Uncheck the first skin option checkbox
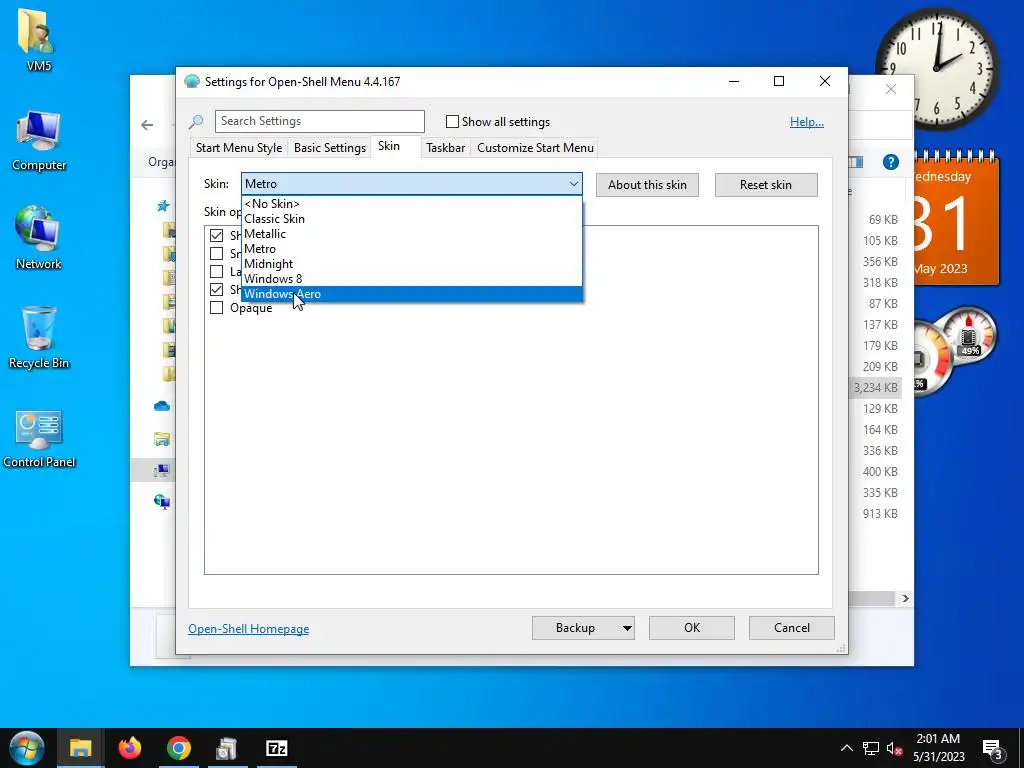1024x768 pixels. click(216, 235)
